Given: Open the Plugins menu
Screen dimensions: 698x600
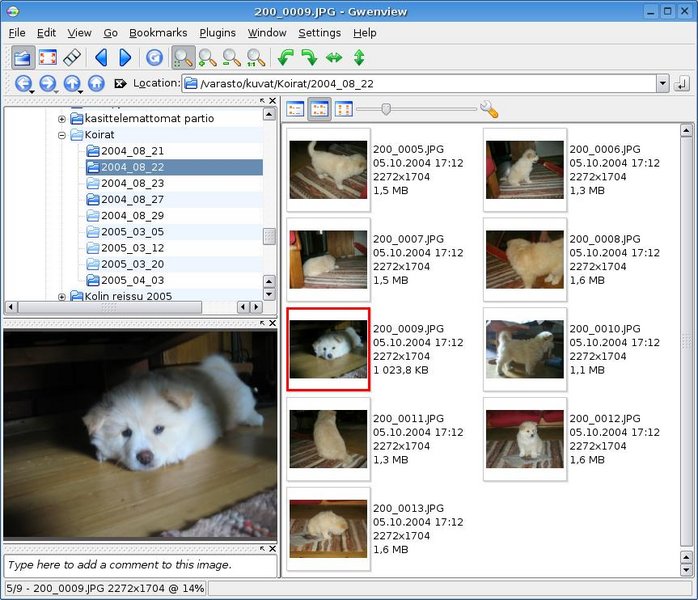Looking at the screenshot, I should (217, 33).
